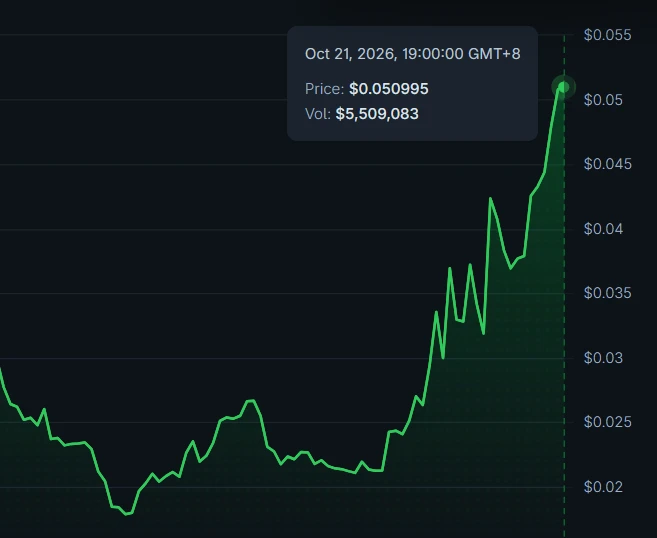Click the tooltip volume value $5,509,083
The width and height of the screenshot is (657, 538).
[377, 114]
